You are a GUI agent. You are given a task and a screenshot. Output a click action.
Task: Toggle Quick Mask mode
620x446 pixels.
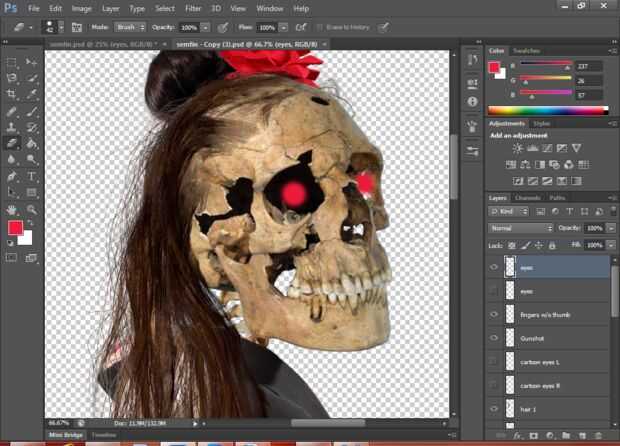(11, 258)
